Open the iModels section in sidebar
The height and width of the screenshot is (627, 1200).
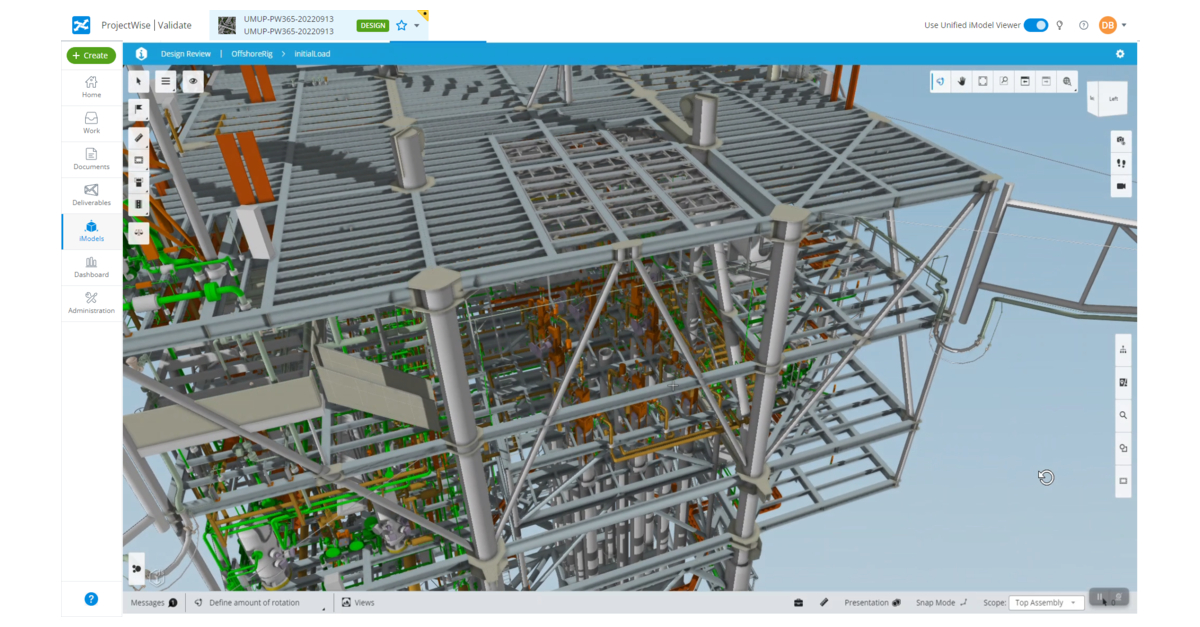click(91, 231)
